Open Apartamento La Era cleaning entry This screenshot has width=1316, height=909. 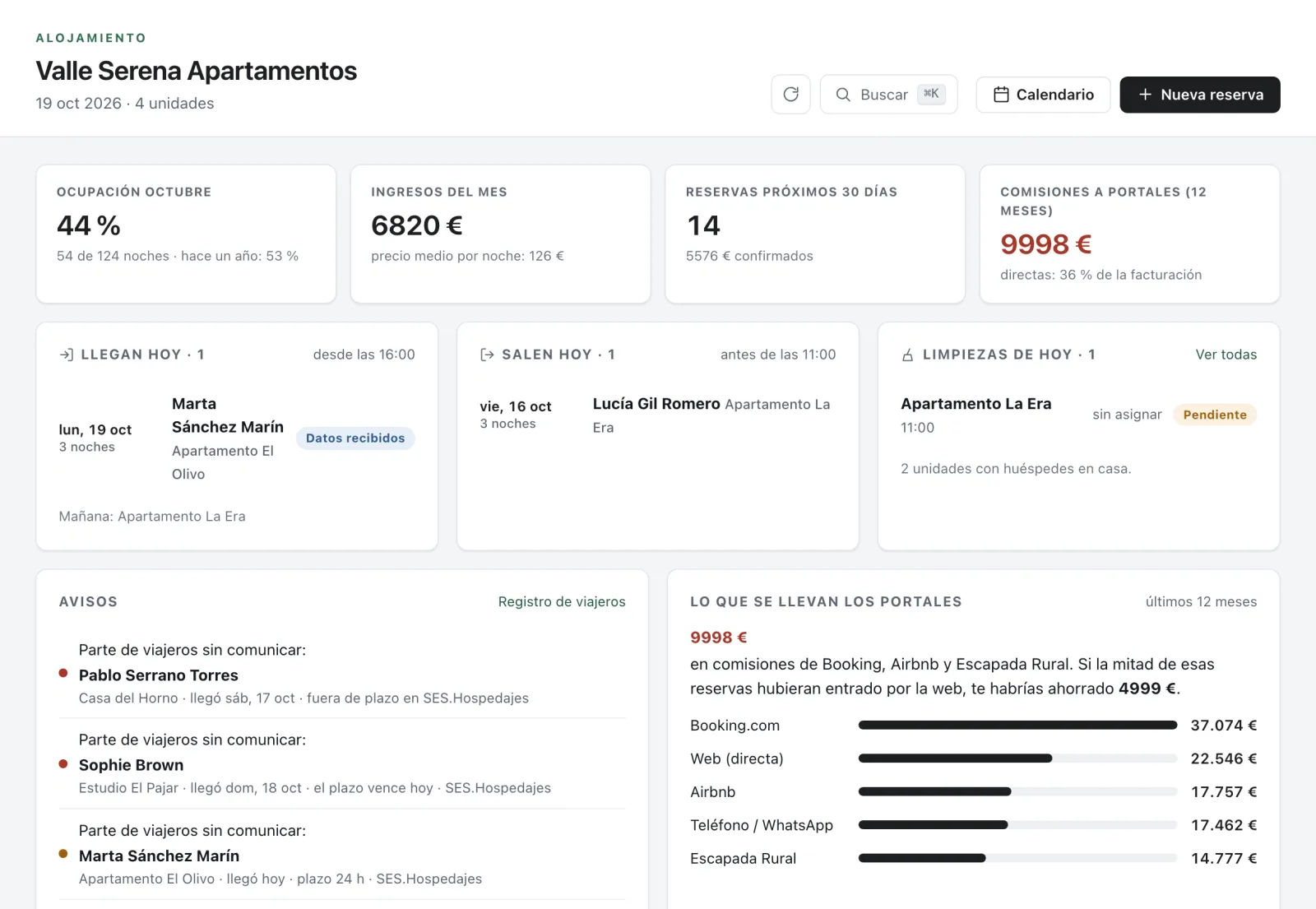point(1079,415)
